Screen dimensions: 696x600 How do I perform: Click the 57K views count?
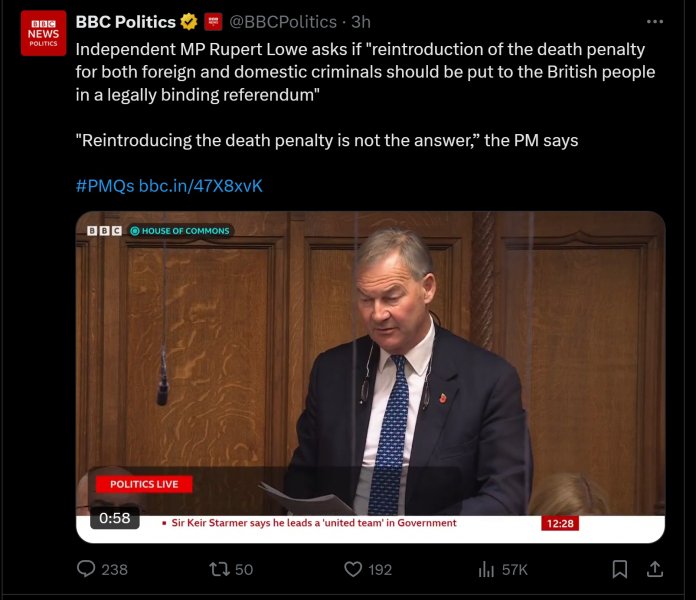(514, 569)
